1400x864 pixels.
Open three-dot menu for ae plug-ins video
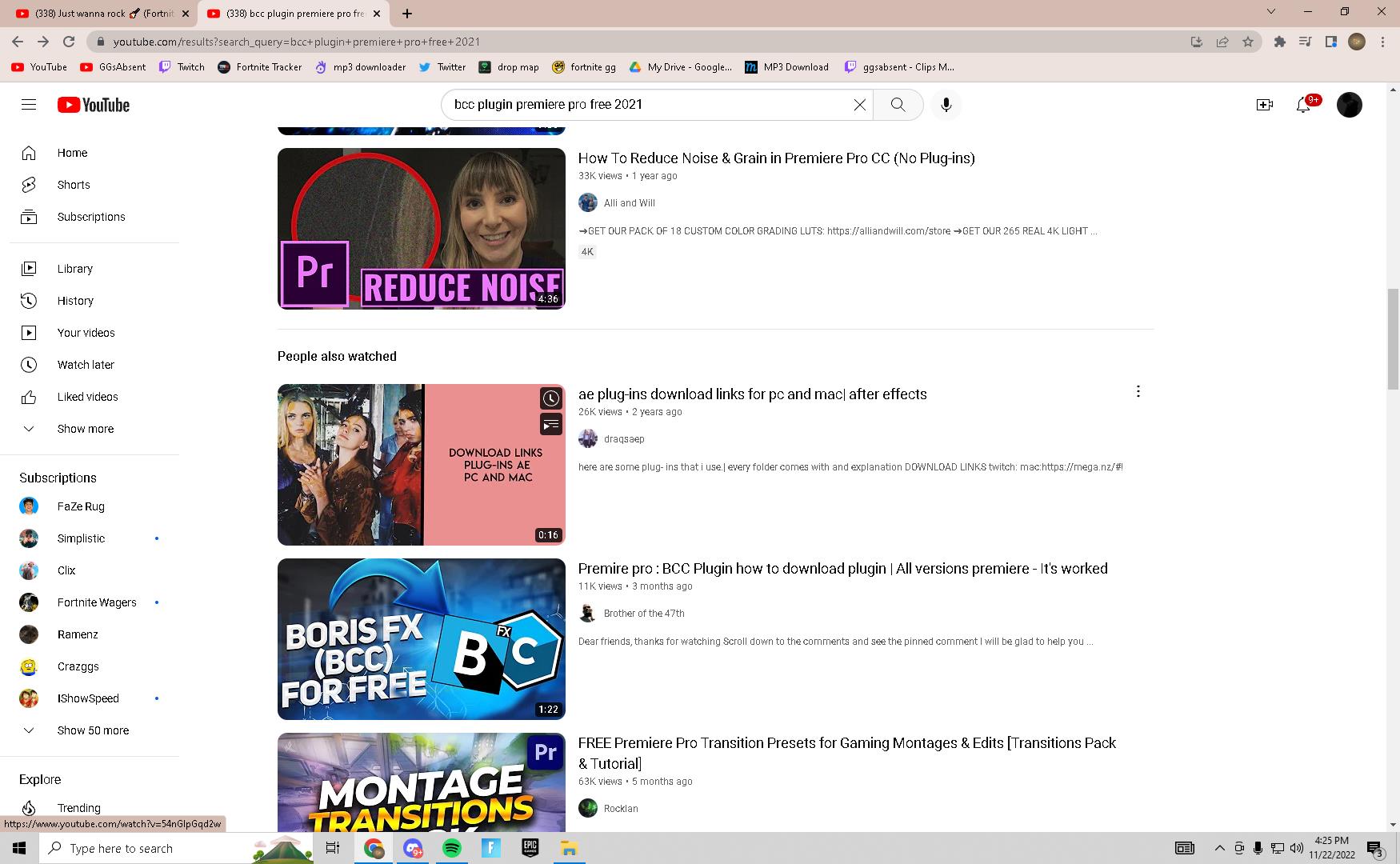[1138, 391]
